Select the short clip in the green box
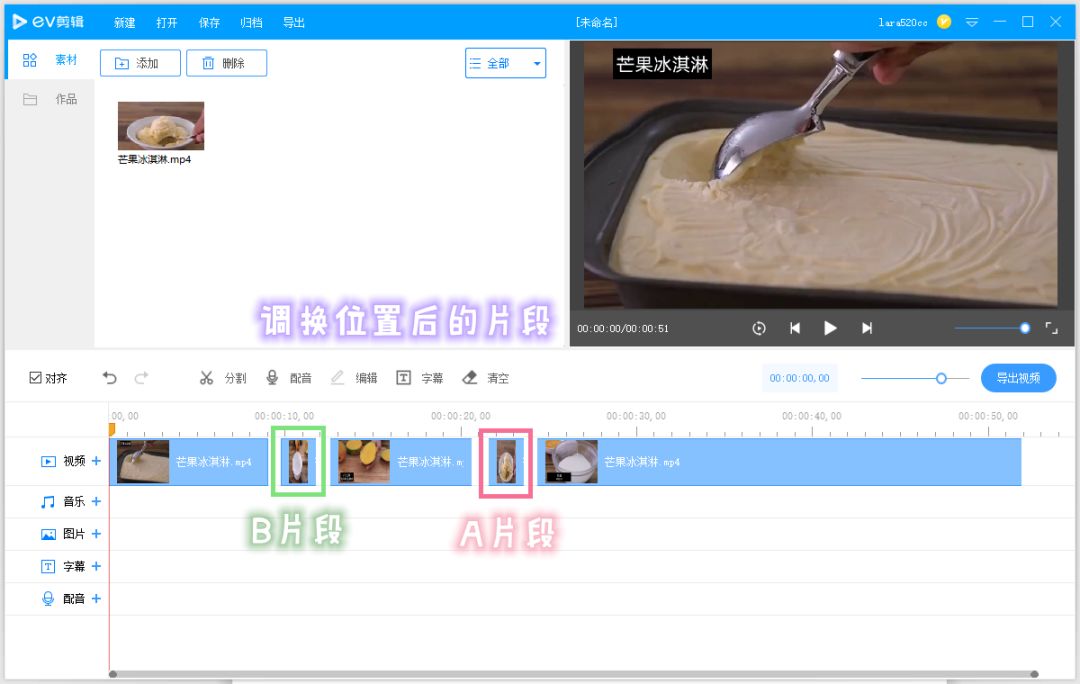Screen dimensions: 1080x684 [298, 462]
